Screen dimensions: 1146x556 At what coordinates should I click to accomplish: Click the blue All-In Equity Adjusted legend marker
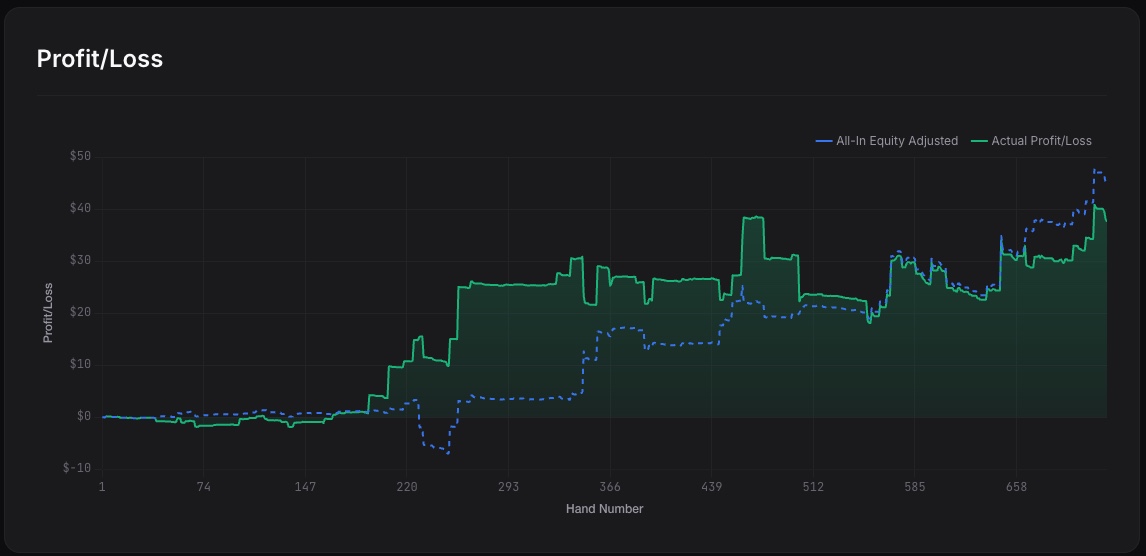tap(824, 141)
